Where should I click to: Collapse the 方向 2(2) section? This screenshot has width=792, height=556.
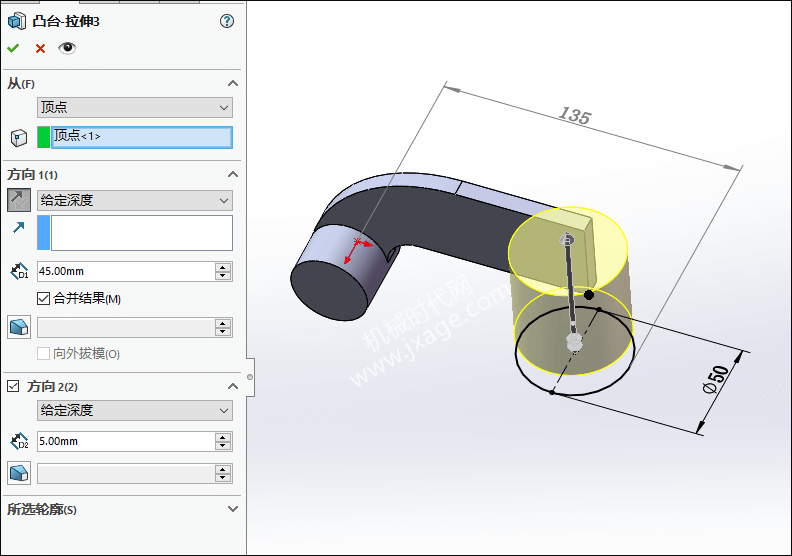coord(233,386)
